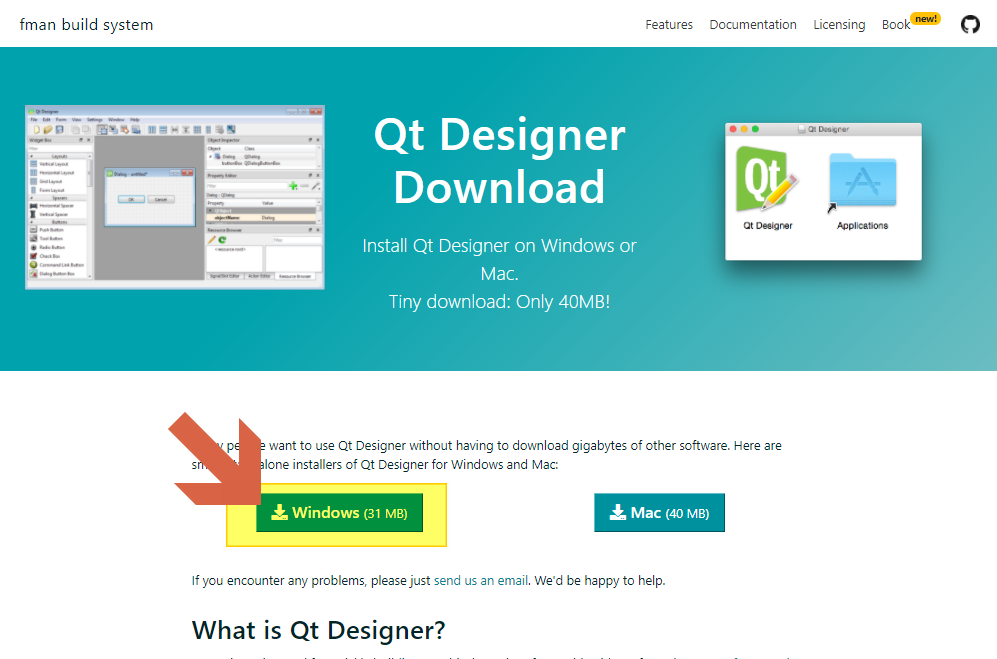Go to the Licensing page

point(839,25)
